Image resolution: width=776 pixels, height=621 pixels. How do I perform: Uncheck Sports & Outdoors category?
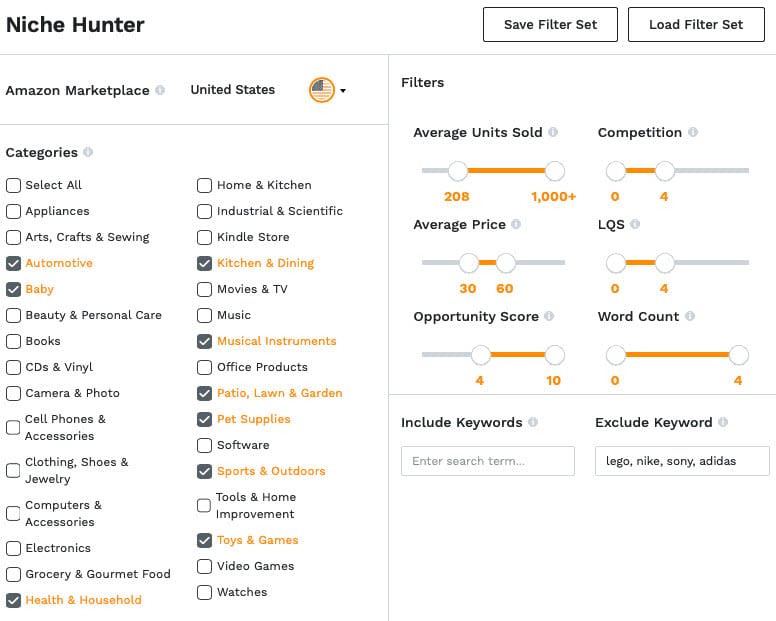(204, 471)
